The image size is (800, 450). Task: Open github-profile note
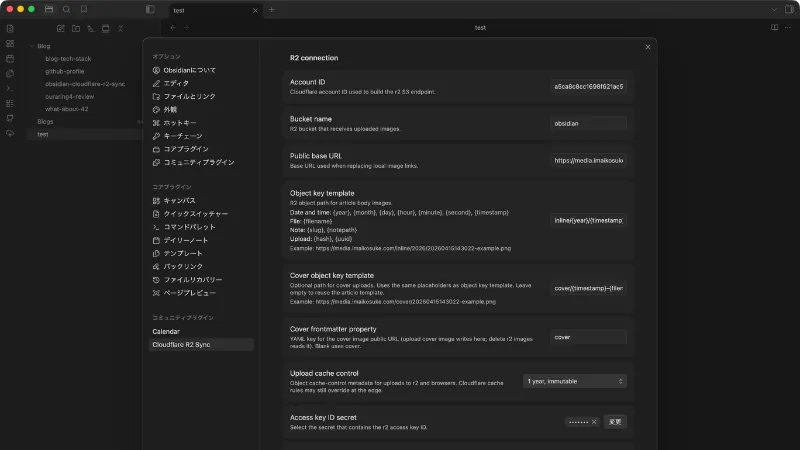click(x=65, y=71)
